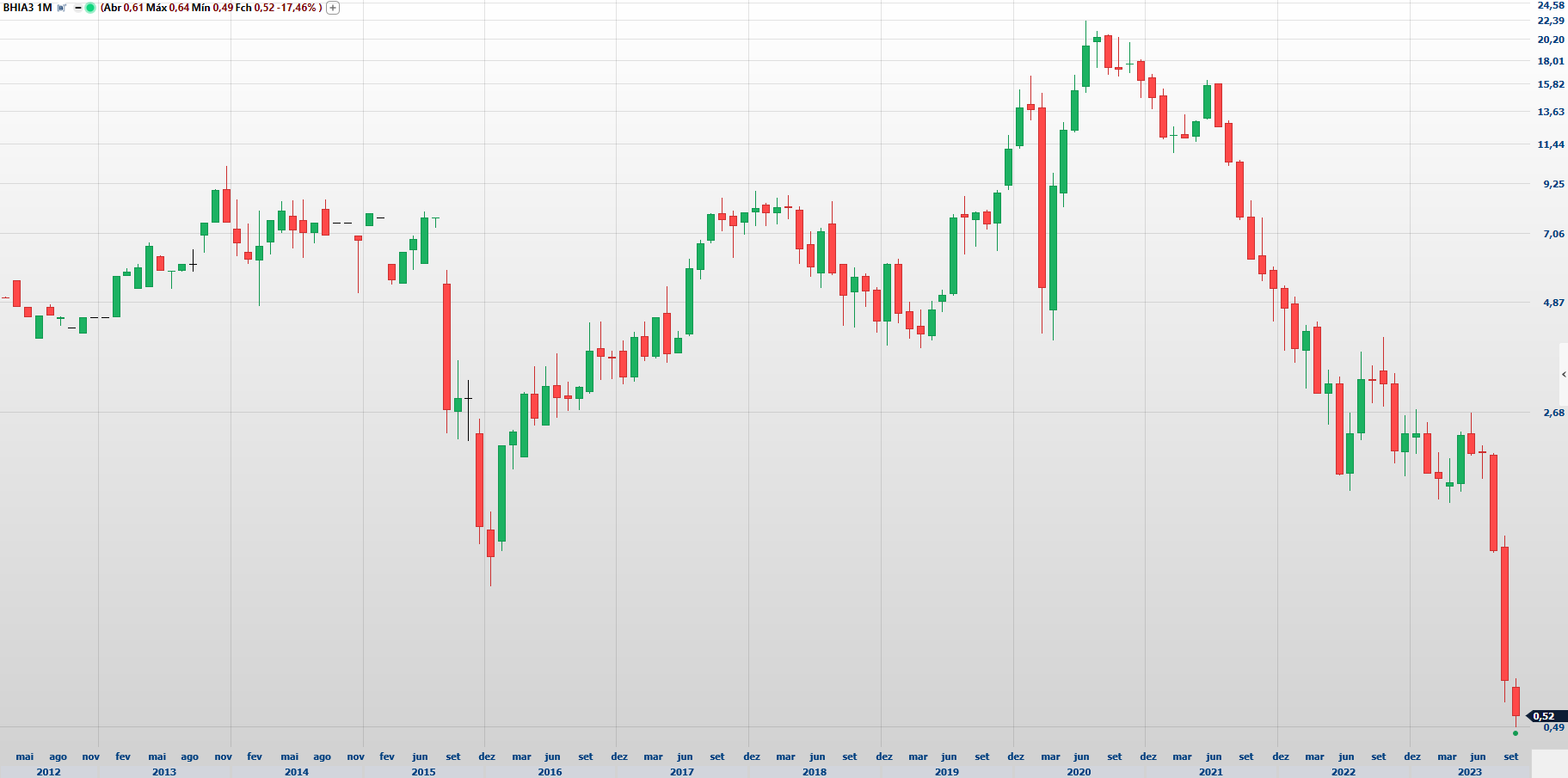Click the small B icon beside BHIA3 1M
Viewport: 1568px width, 778px height.
61,8
